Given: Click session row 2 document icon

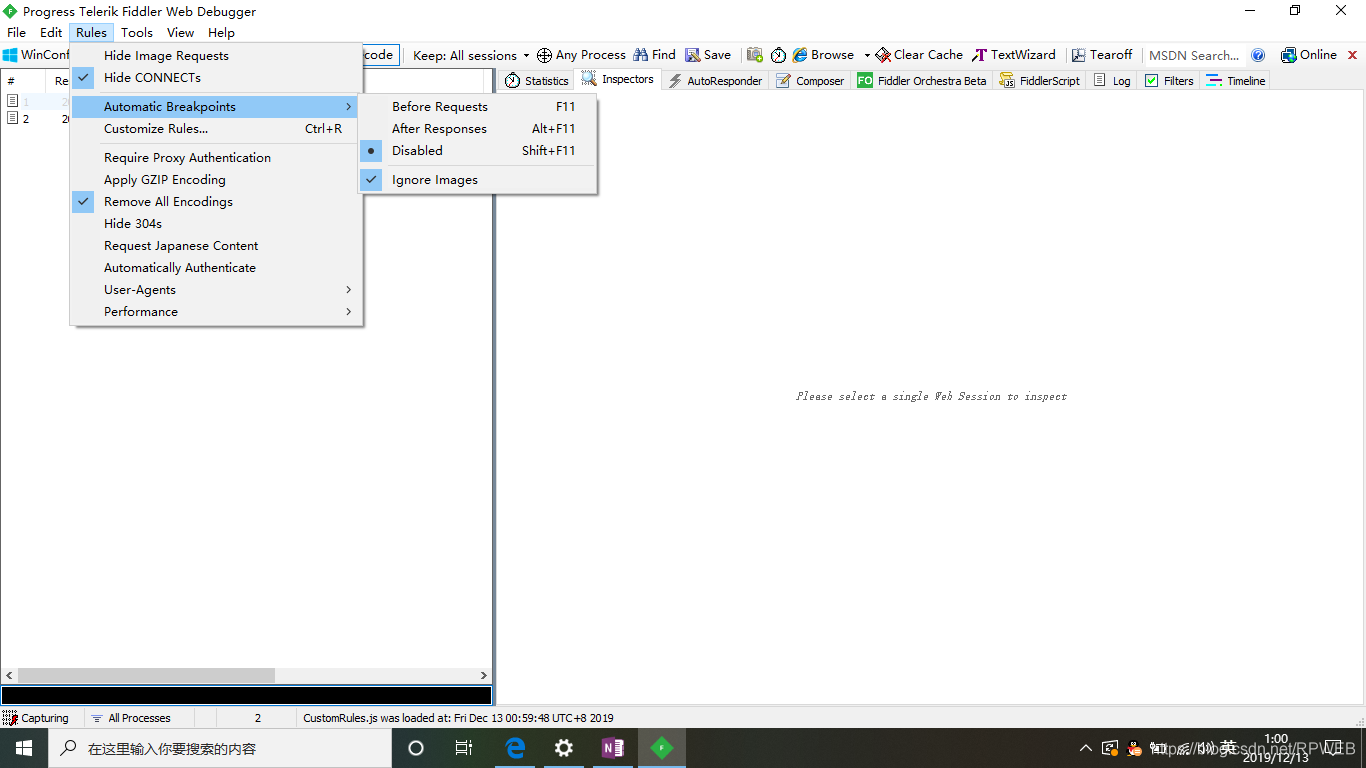Looking at the screenshot, I should (13, 119).
